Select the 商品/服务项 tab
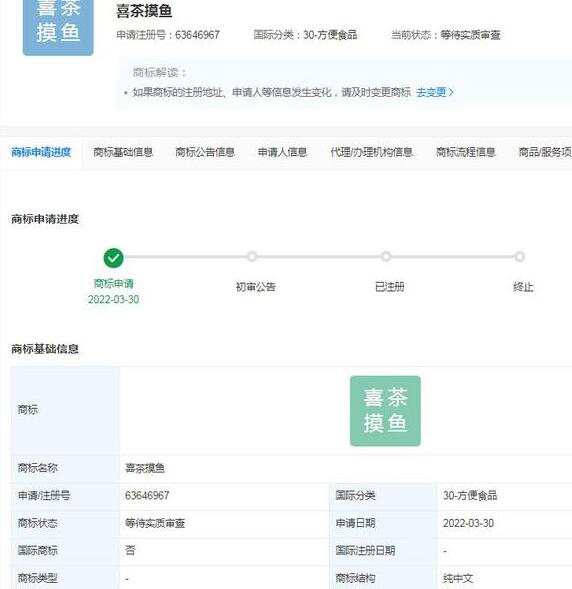 coord(545,152)
